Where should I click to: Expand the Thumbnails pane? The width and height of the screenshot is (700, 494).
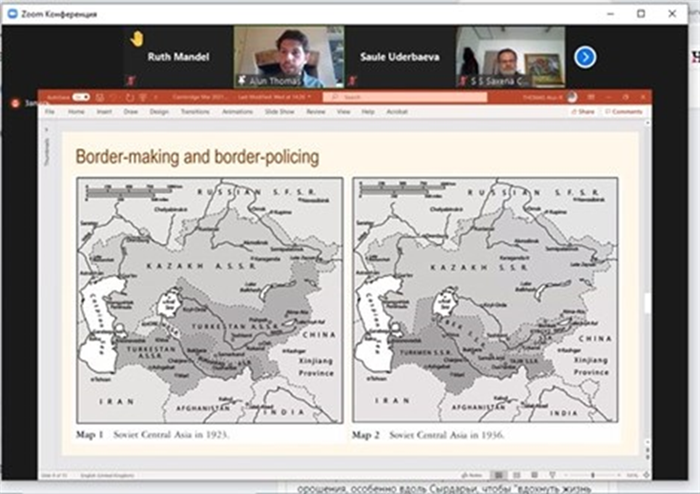pyautogui.click(x=45, y=150)
